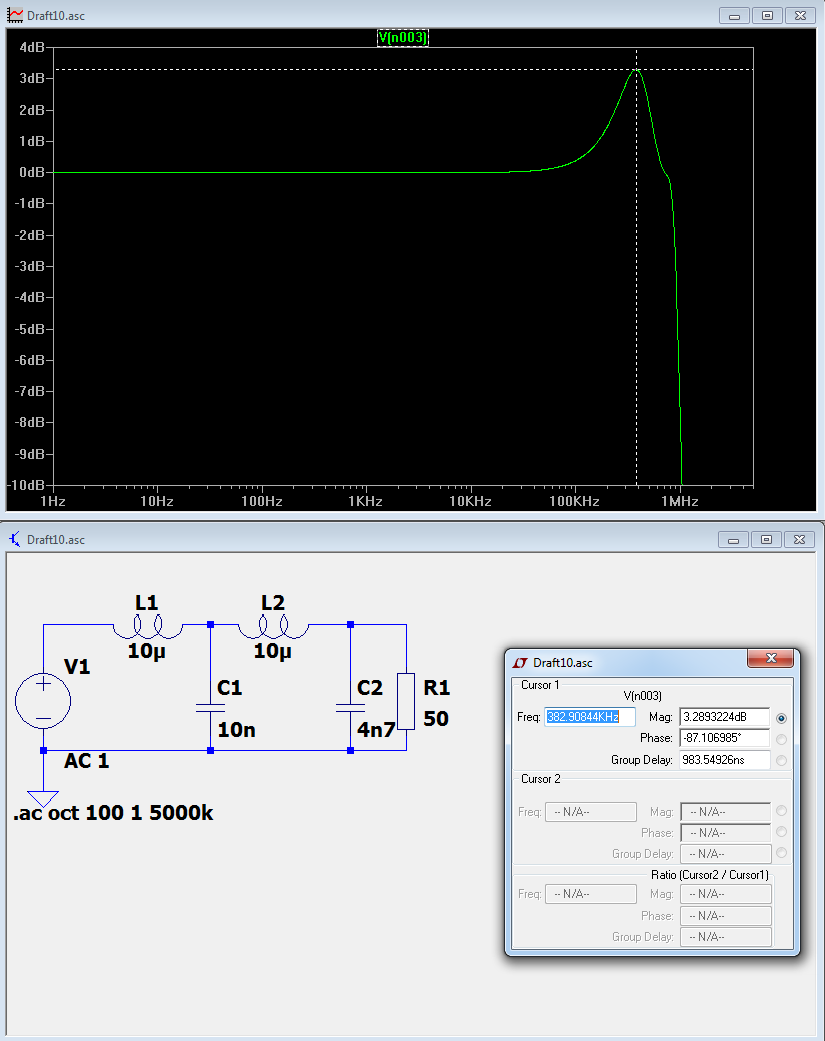Click the voltage source V1 symbol
Viewport: 825px width, 1041px height.
point(43,700)
